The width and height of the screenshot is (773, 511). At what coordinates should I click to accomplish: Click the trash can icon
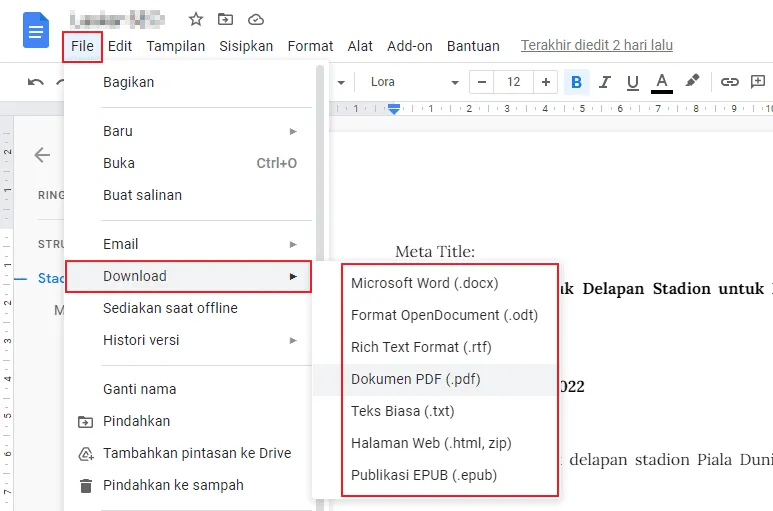click(x=86, y=486)
